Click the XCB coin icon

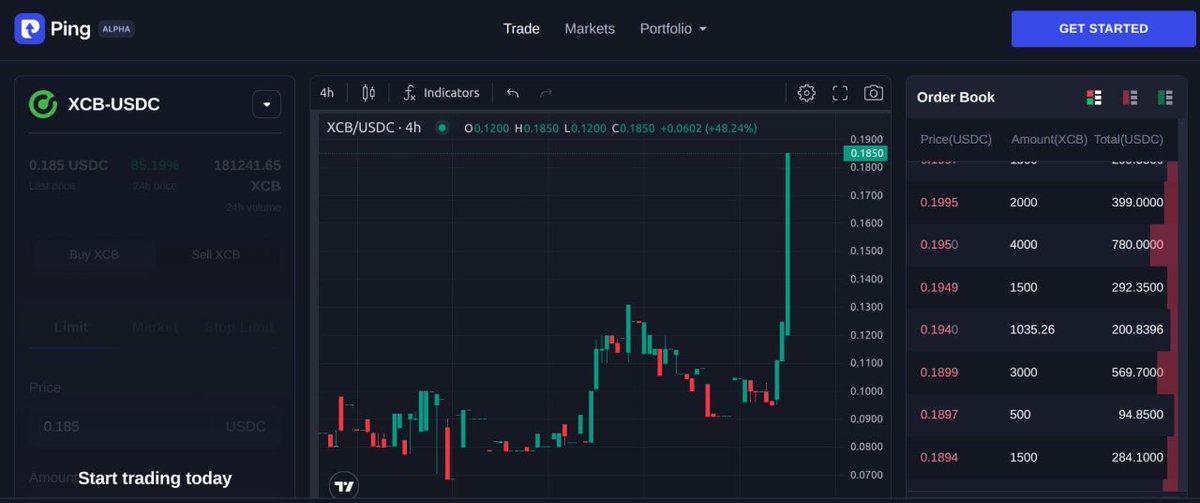(43, 104)
